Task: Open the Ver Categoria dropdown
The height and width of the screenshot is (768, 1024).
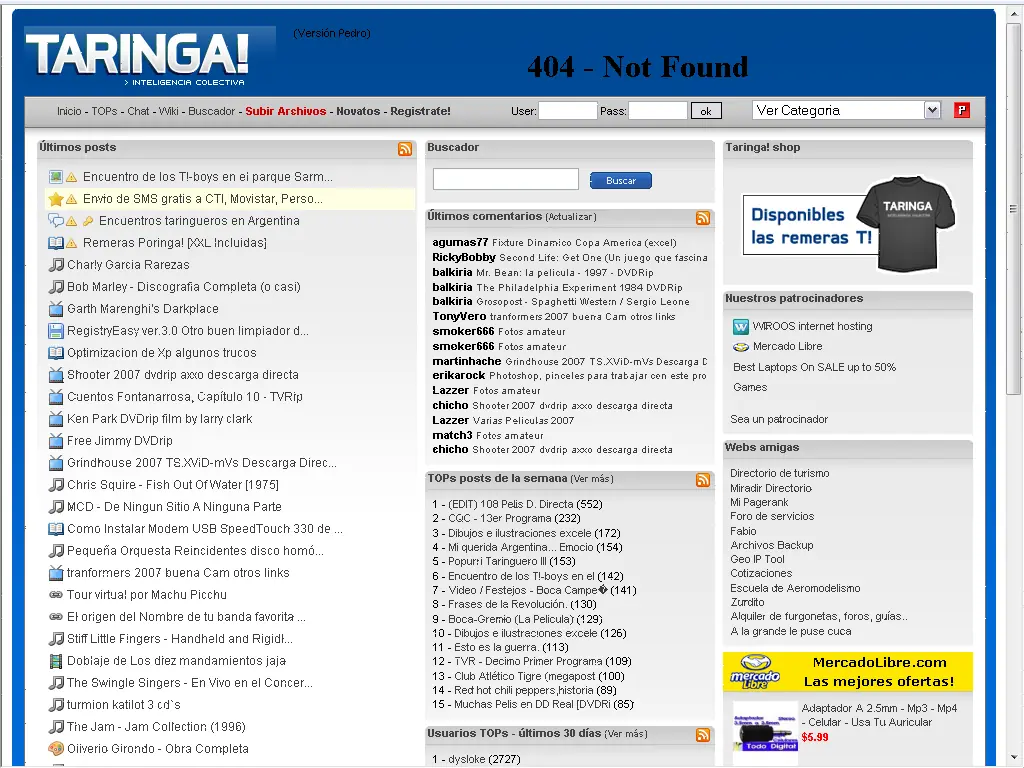Action: click(x=846, y=110)
